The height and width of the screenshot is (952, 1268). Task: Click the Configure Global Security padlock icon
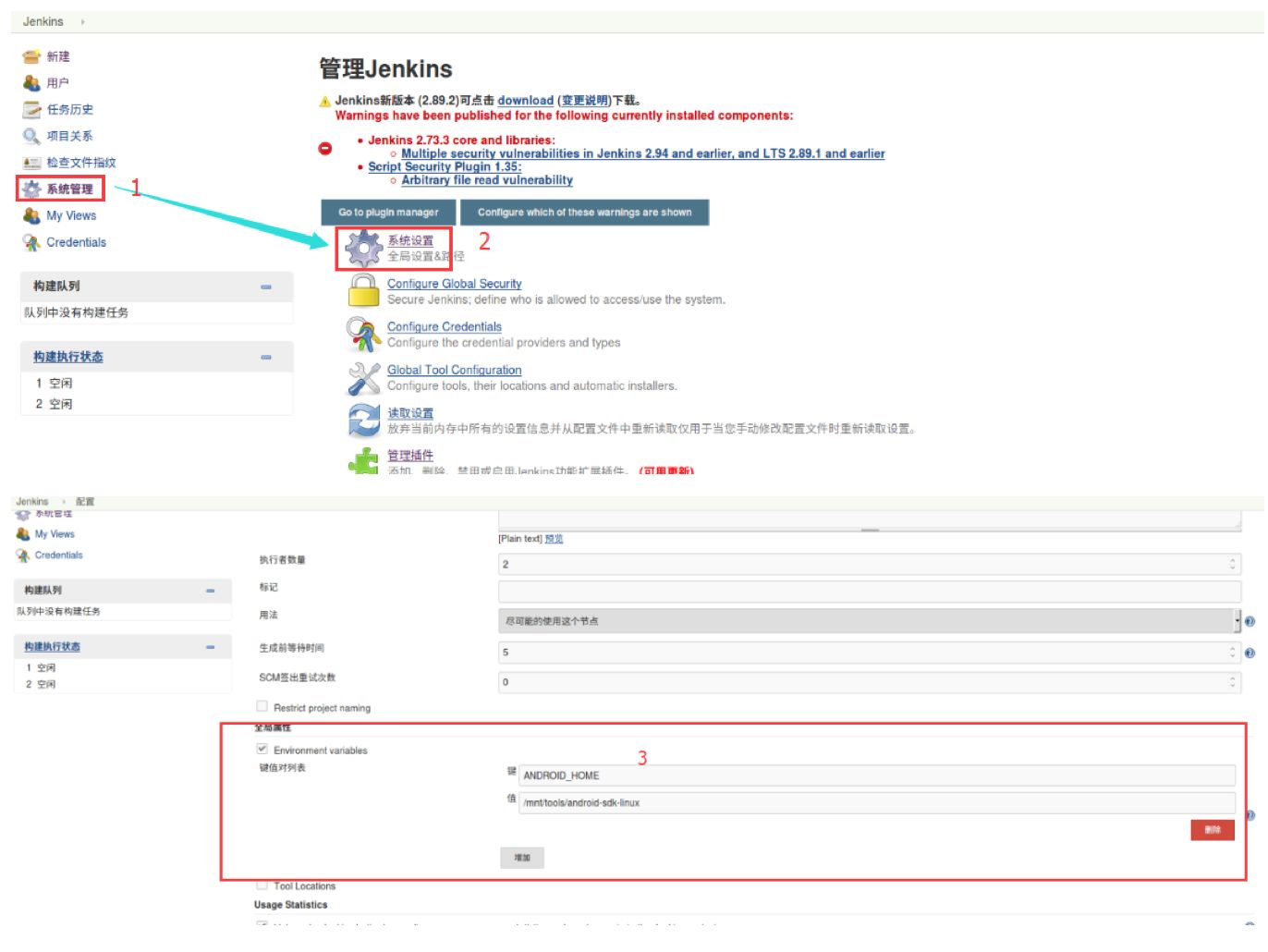click(363, 291)
